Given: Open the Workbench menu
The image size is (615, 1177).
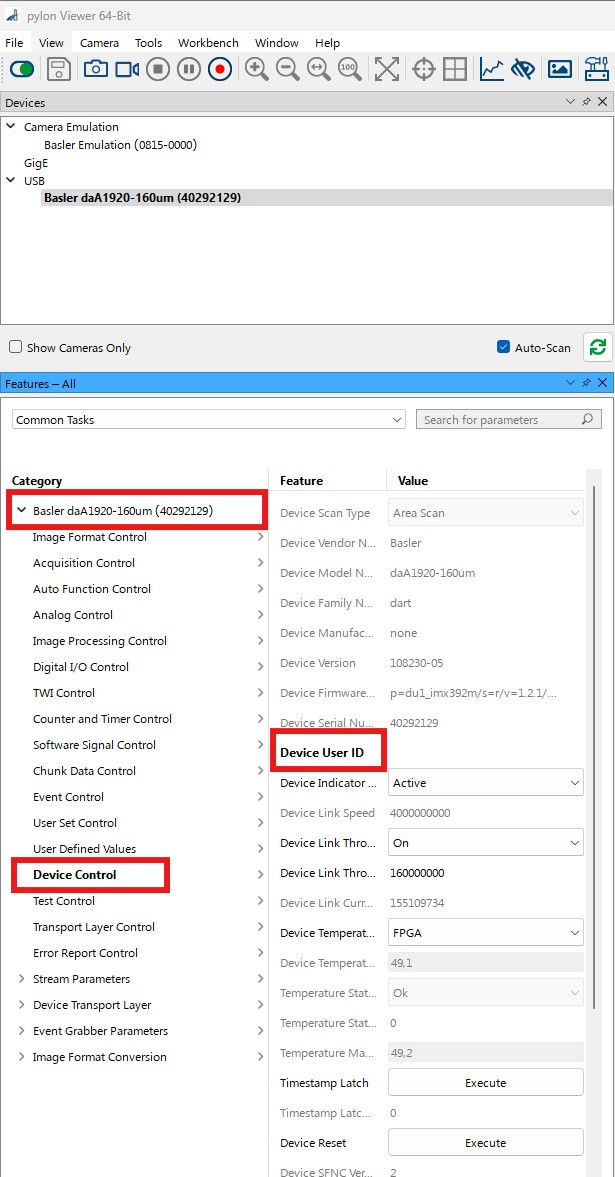Looking at the screenshot, I should pos(208,43).
